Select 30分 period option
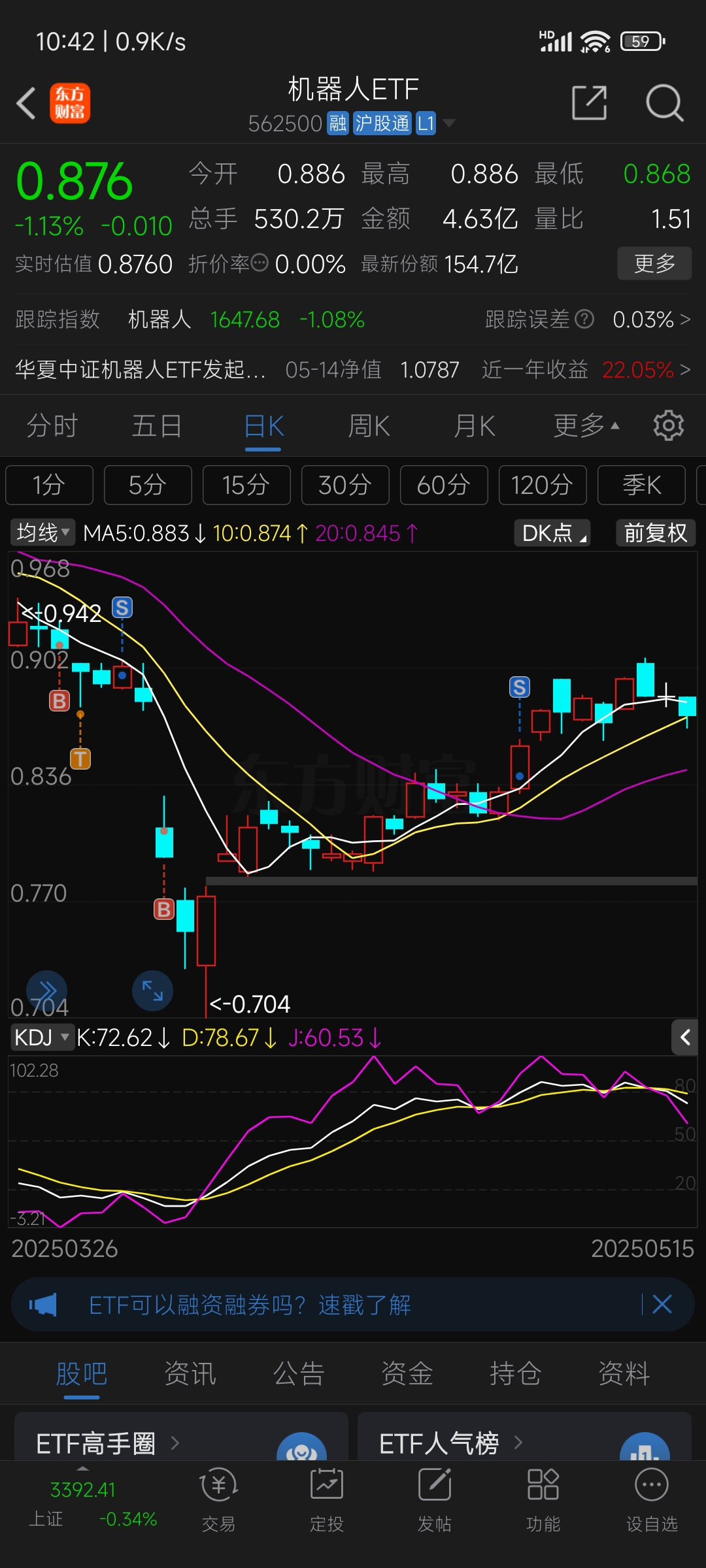This screenshot has width=706, height=1568. (345, 485)
